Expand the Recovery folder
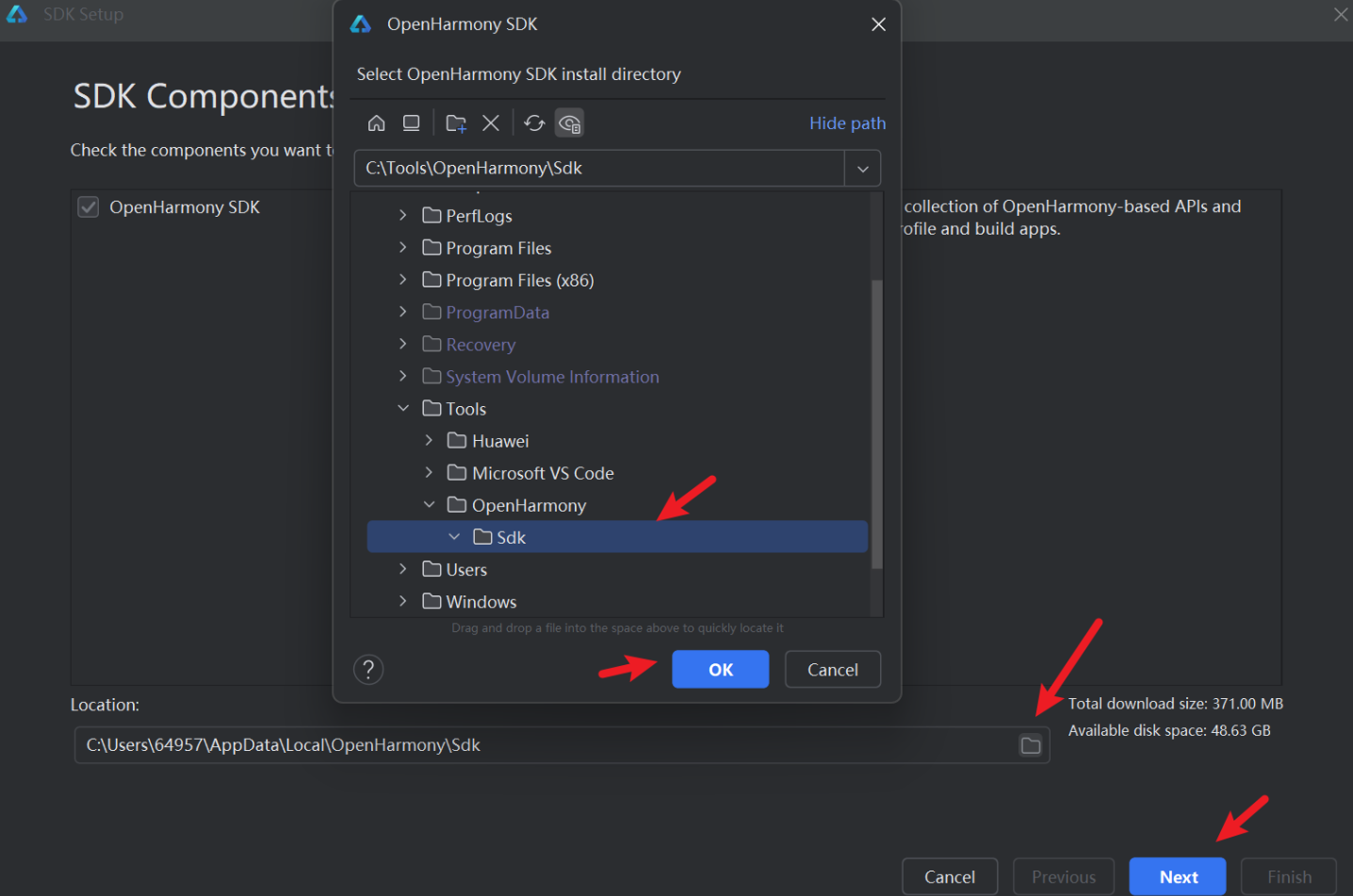1353x896 pixels. click(403, 344)
